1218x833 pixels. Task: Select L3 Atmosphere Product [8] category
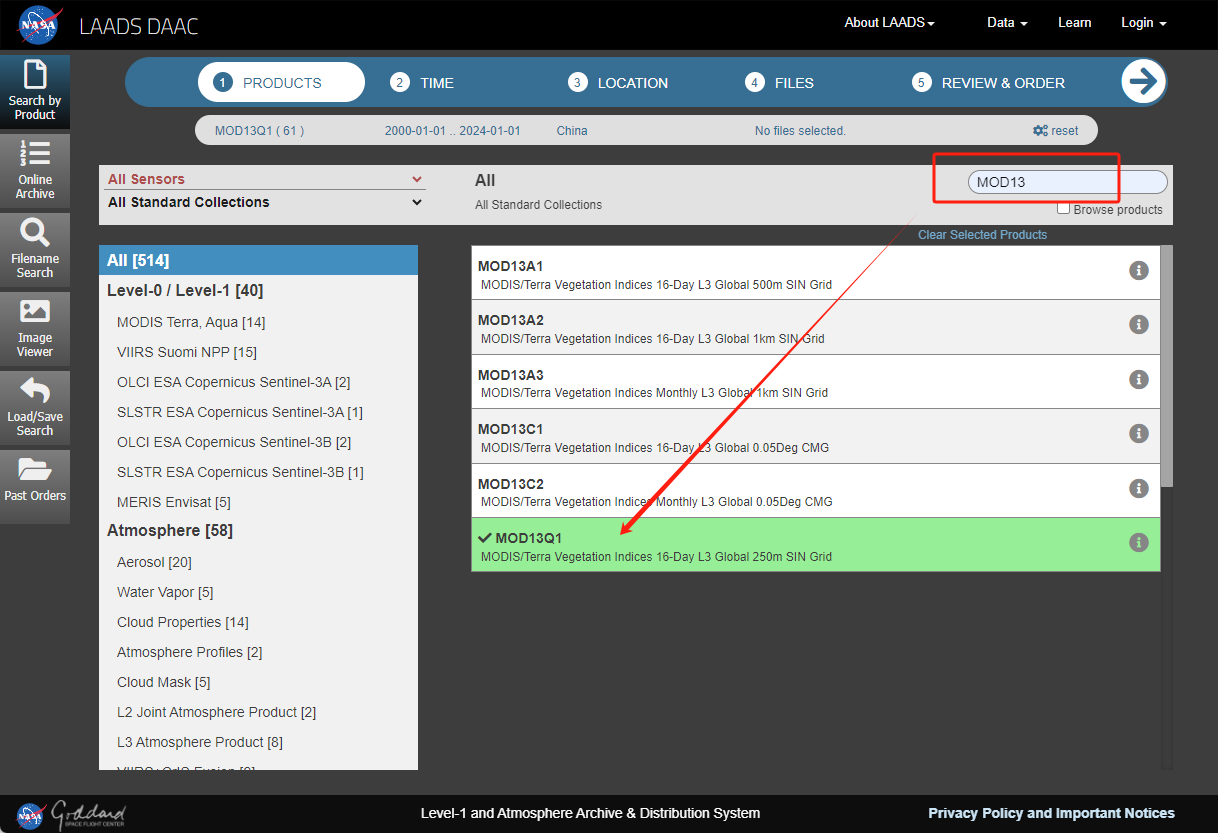click(x=200, y=742)
